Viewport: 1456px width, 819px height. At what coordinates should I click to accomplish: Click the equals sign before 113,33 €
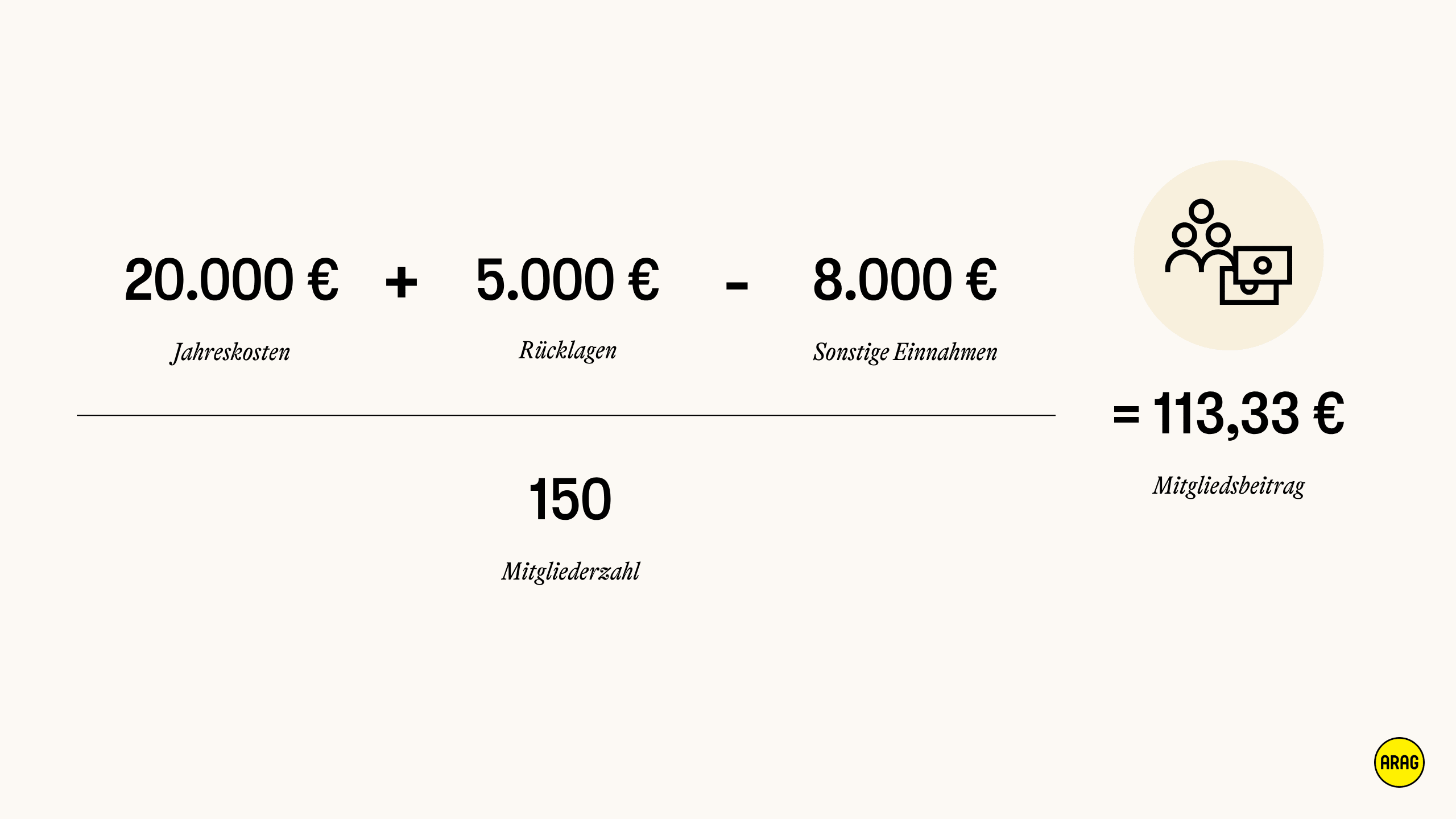click(1126, 415)
